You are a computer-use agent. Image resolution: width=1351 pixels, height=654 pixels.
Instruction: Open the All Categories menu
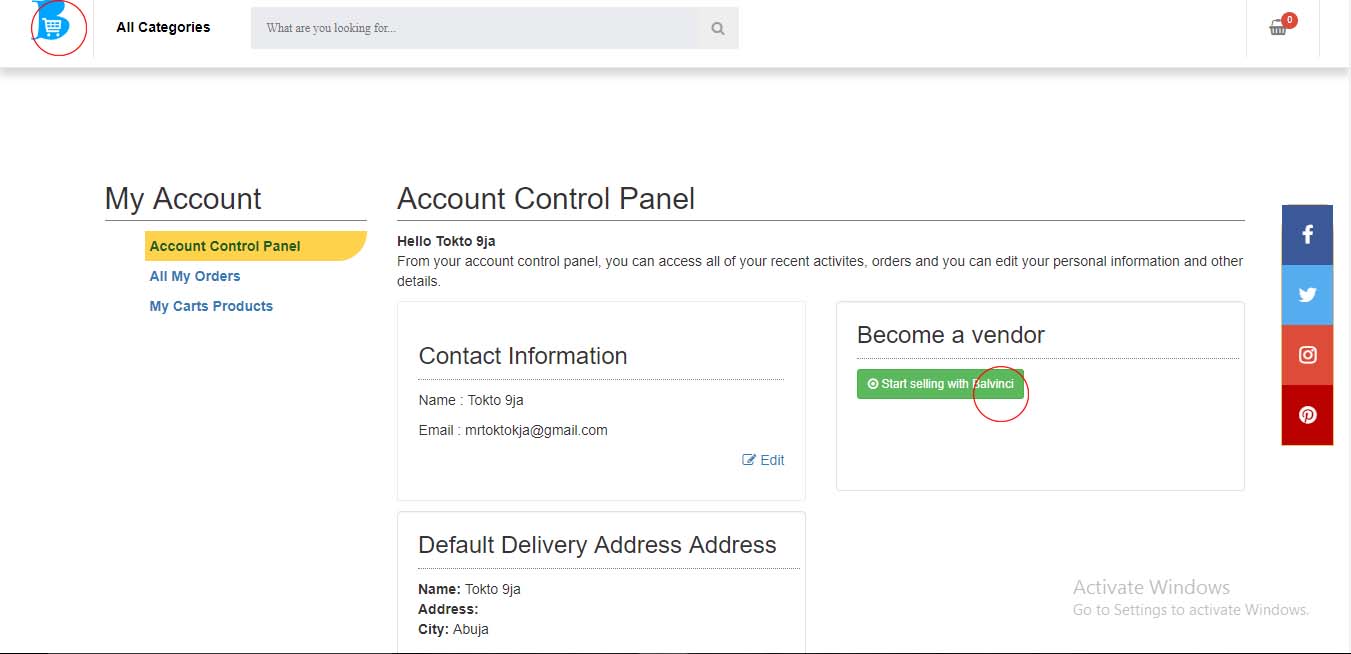[163, 28]
